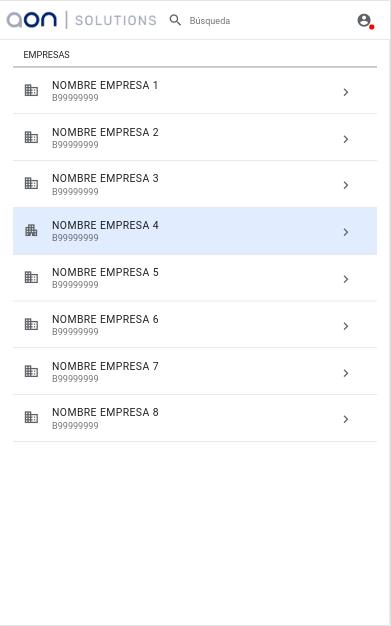Viewport: 391px width, 626px height.
Task: Select NOMBRE EMPRESA 7 list item
Action: (195, 371)
